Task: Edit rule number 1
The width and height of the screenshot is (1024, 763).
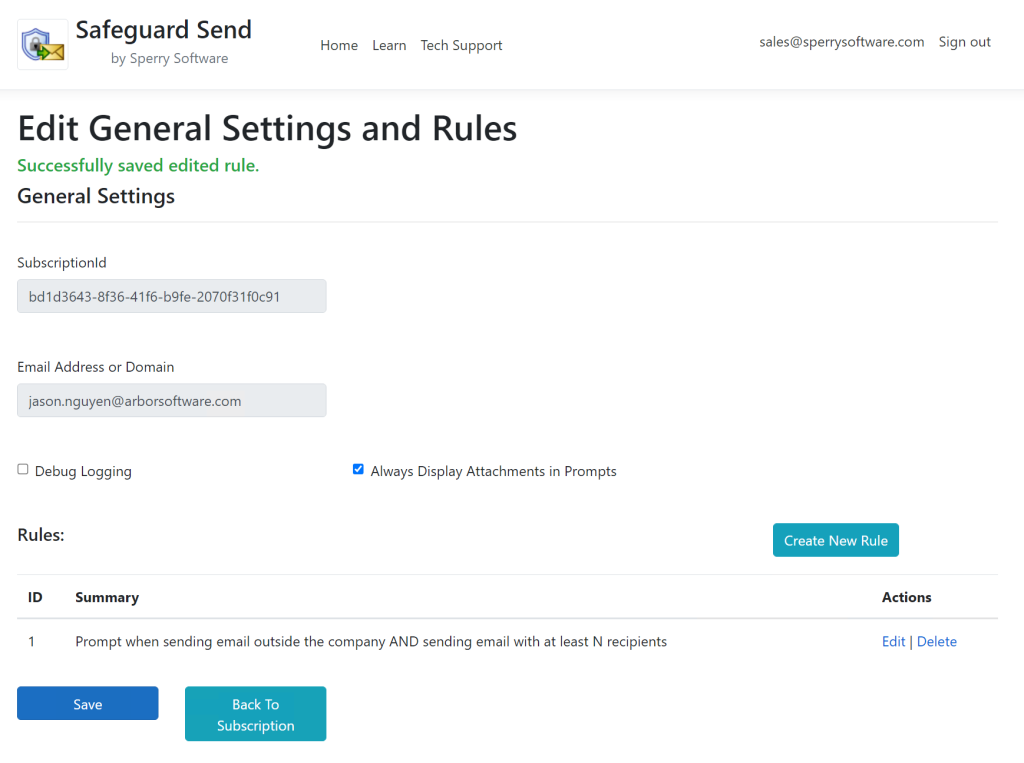Action: coord(893,641)
